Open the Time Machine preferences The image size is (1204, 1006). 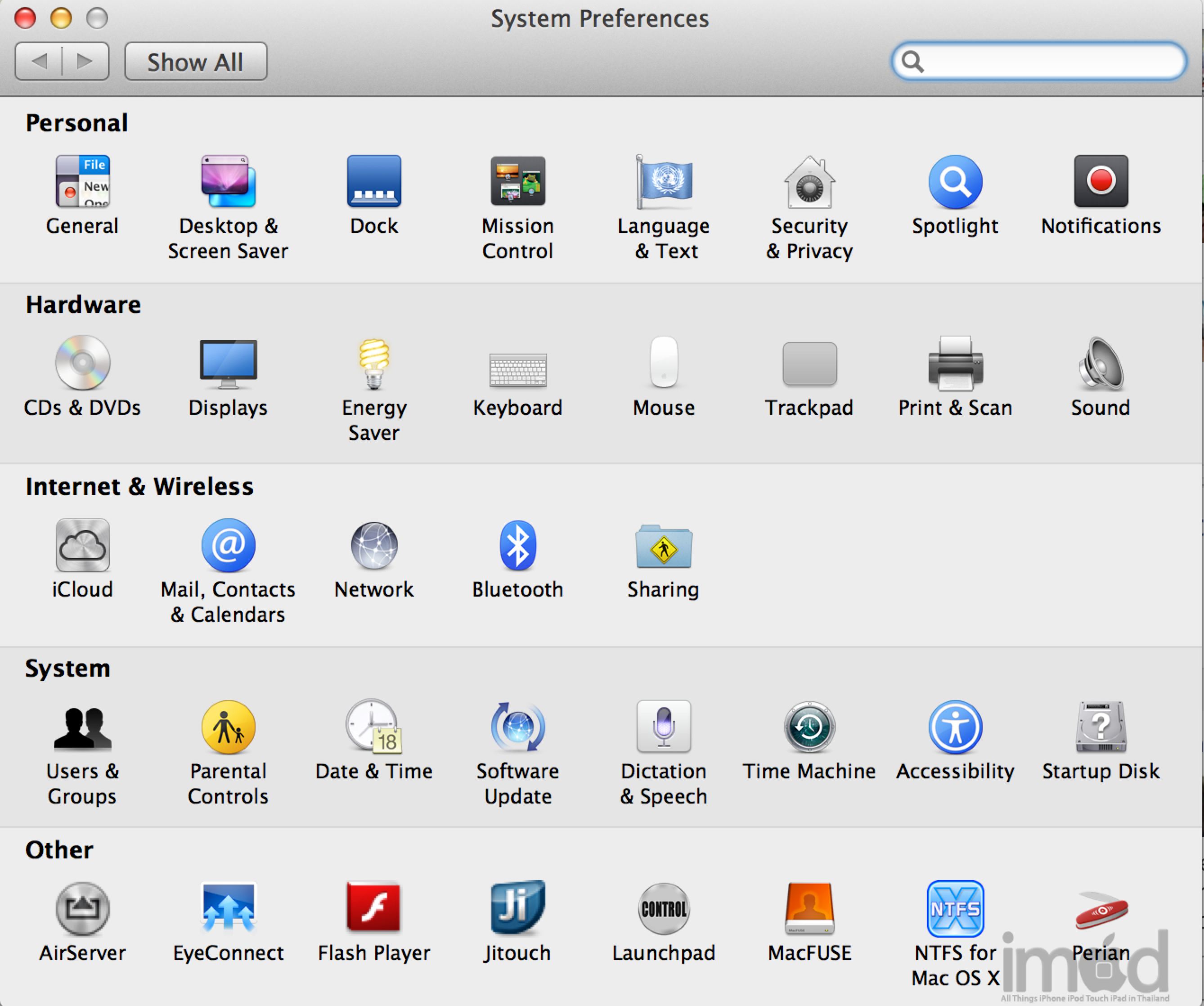tap(809, 727)
